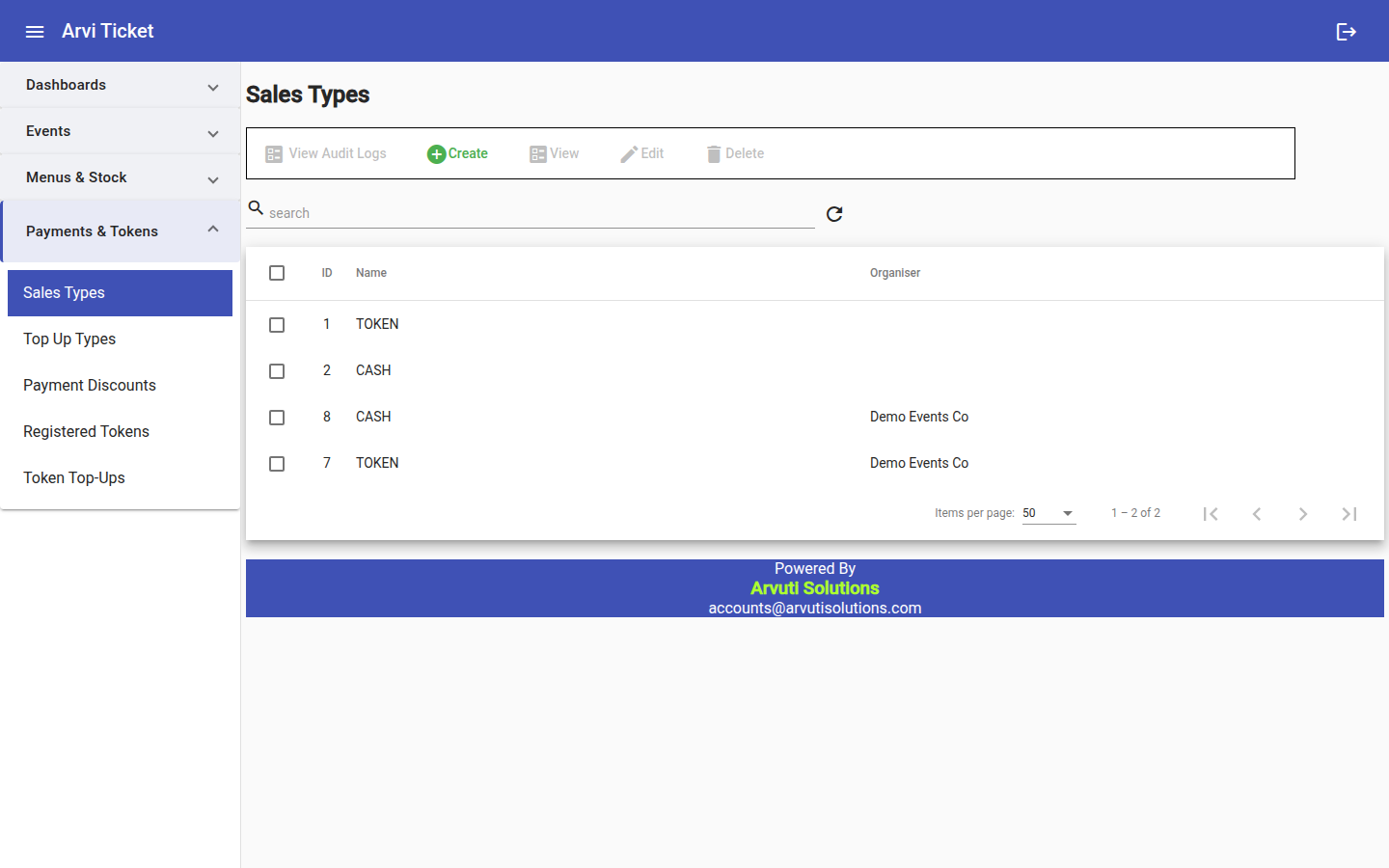
Task: Sort by the Name column header
Action: [x=371, y=273]
